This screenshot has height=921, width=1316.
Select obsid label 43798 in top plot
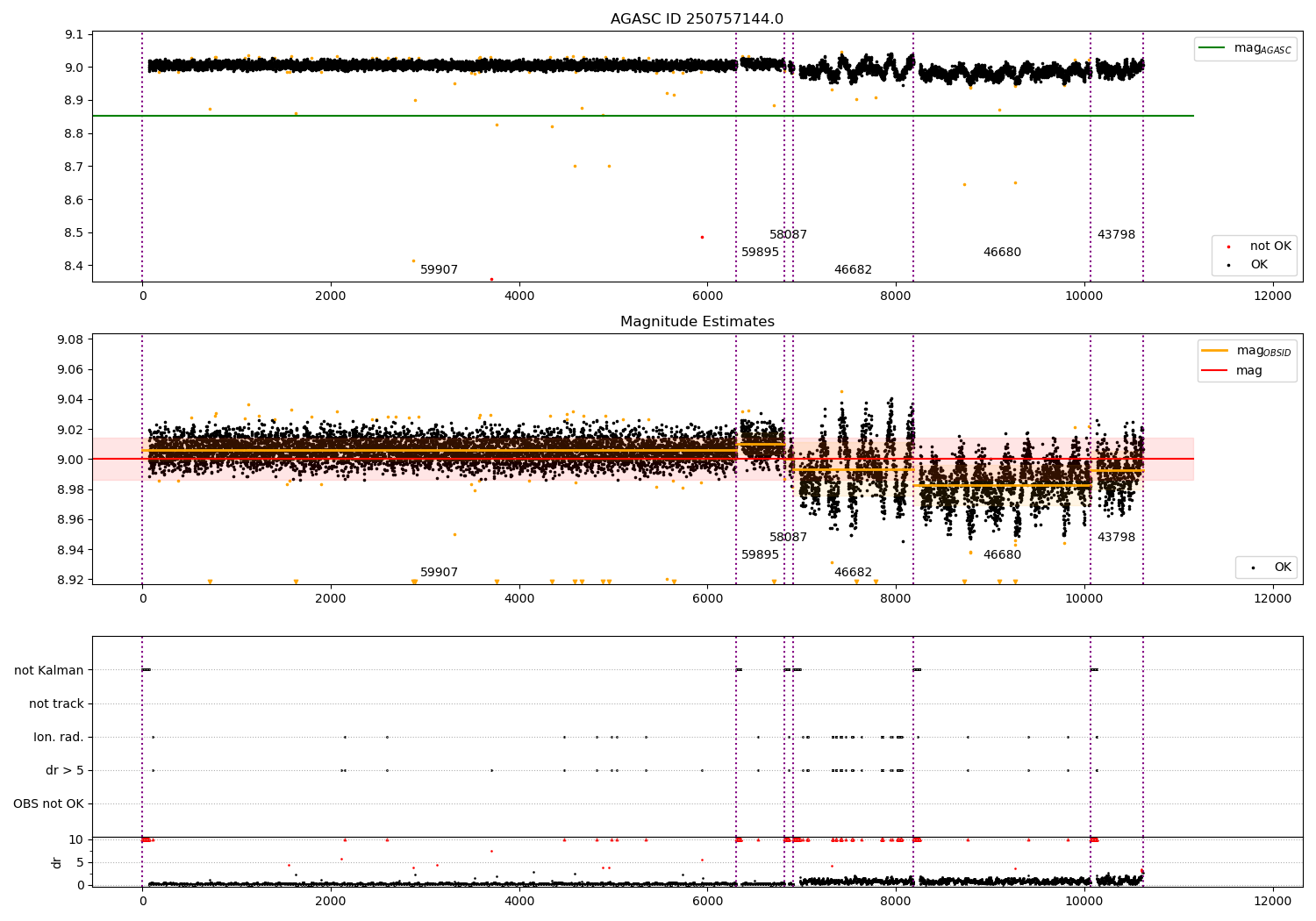click(1116, 235)
